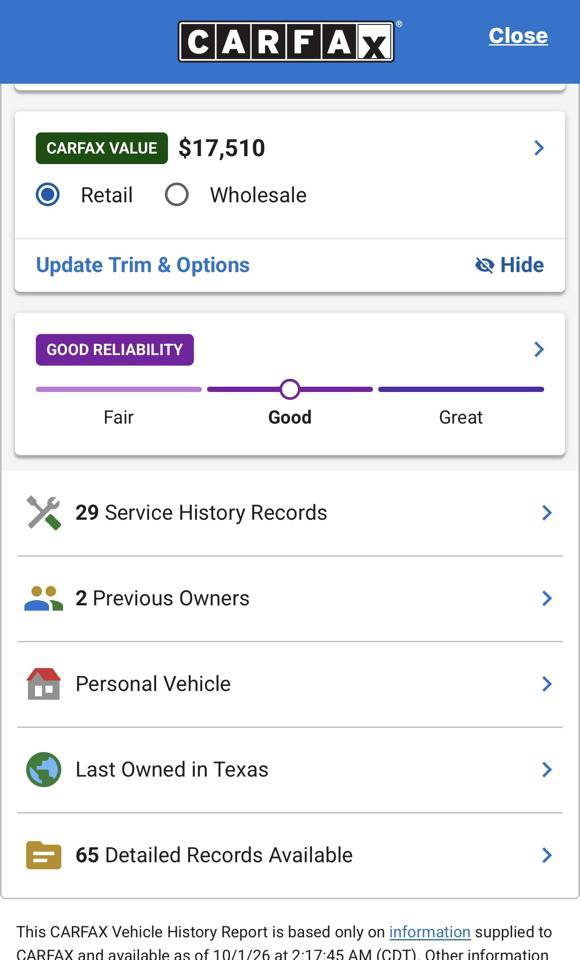Select the Wholesale radio button
This screenshot has width=580, height=960.
(176, 195)
